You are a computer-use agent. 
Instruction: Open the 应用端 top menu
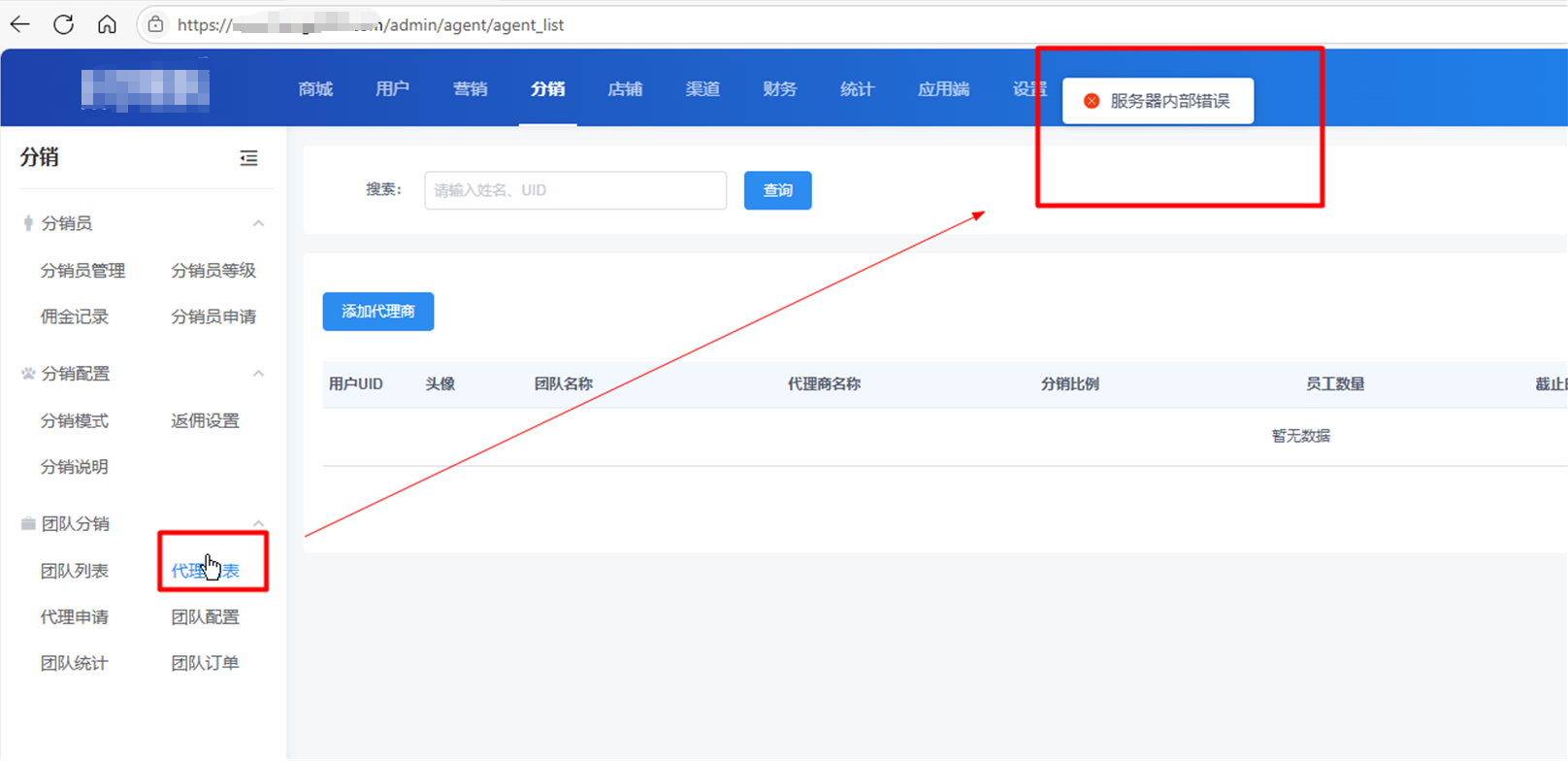943,89
